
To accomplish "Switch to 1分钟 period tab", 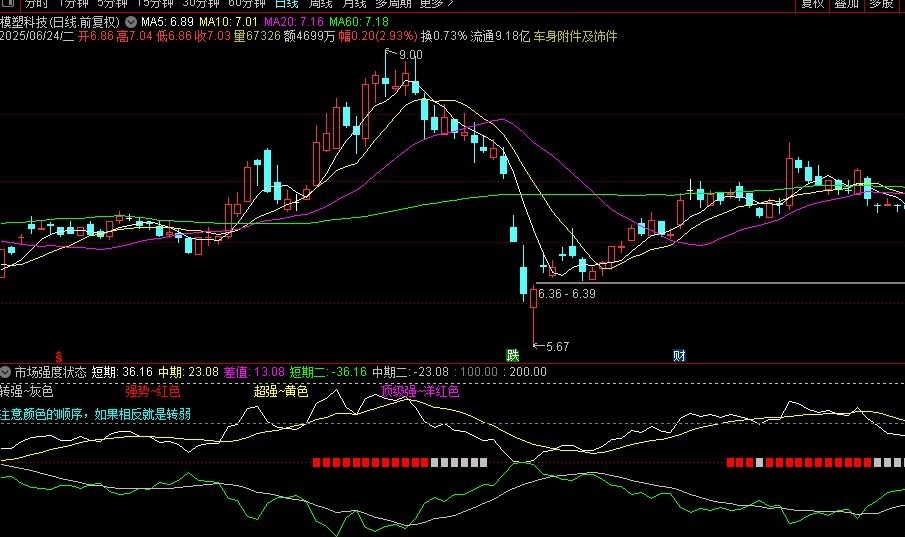I will point(73,3).
